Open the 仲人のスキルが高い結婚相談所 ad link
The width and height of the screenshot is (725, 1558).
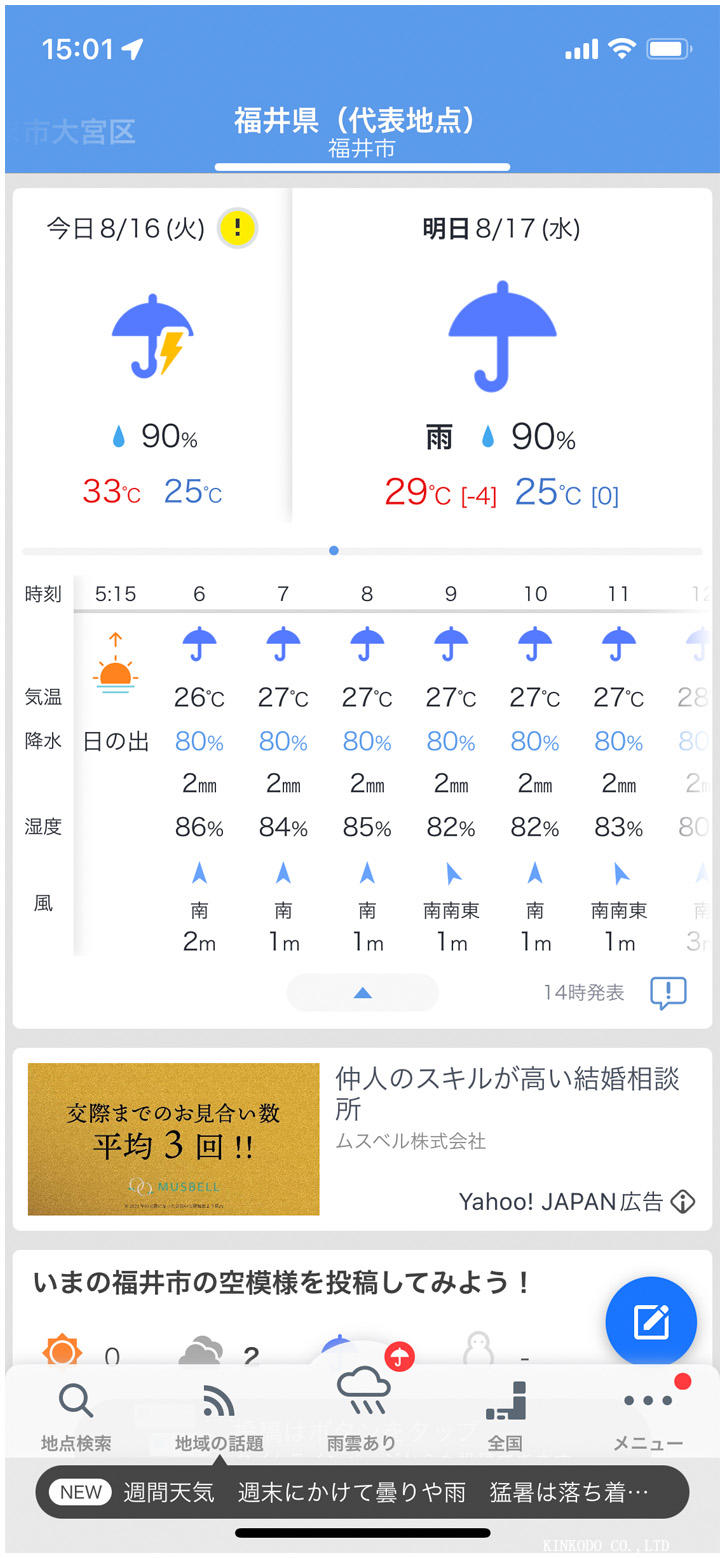click(507, 1093)
